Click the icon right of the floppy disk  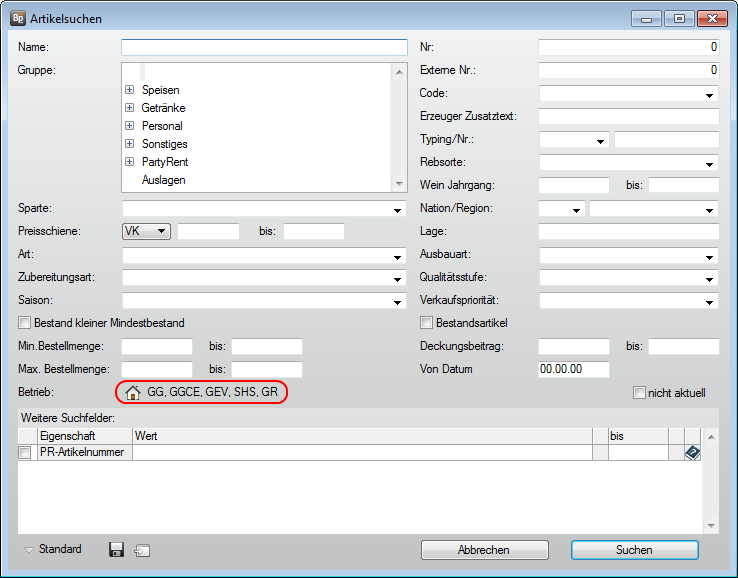tap(141, 550)
